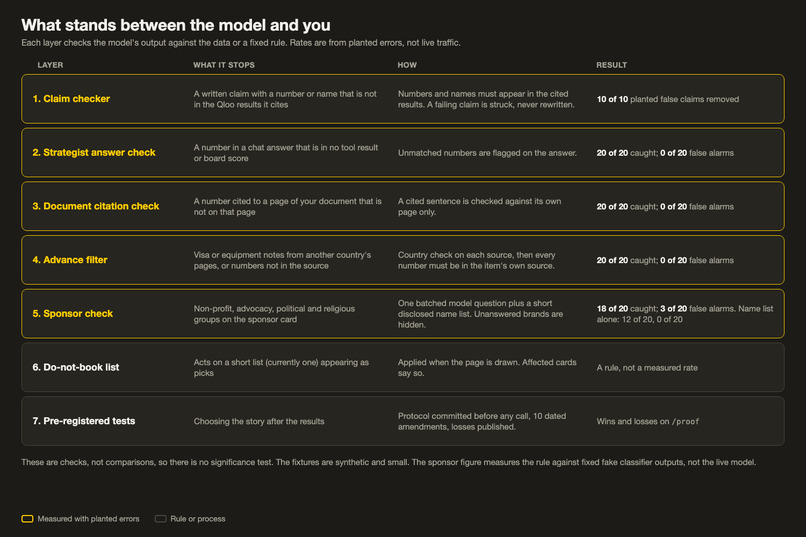Click the '10 of 10' planted false claims result

(612, 99)
